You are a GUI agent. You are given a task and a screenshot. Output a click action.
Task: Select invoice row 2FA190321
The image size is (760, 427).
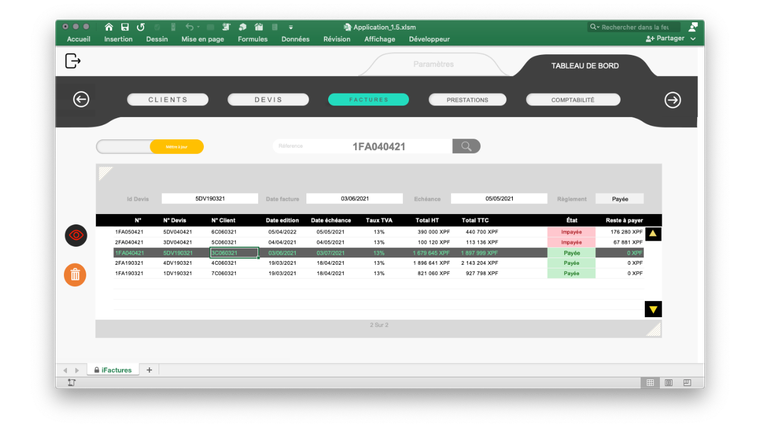[x=379, y=263]
